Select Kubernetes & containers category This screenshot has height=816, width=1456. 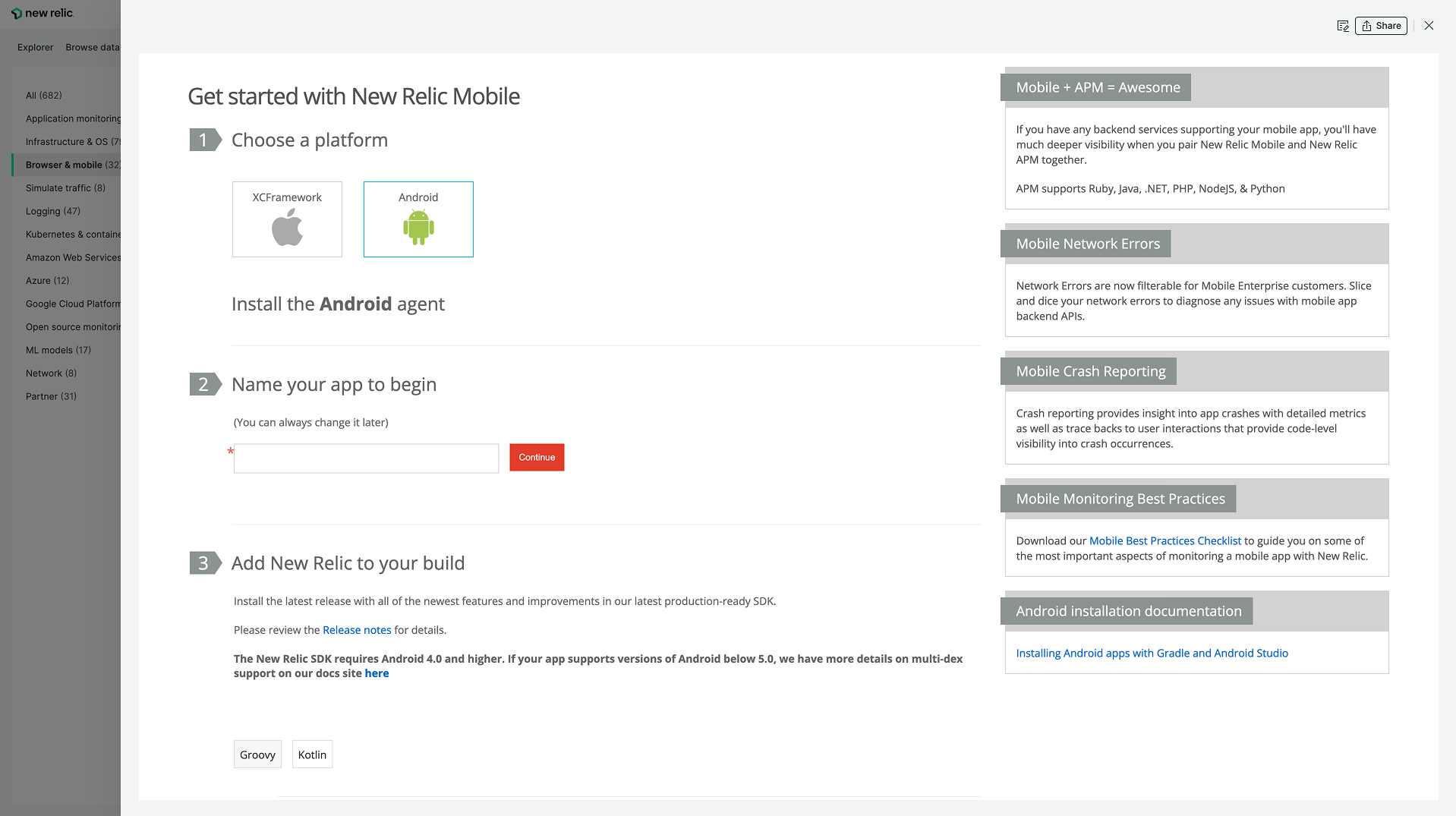(x=73, y=235)
